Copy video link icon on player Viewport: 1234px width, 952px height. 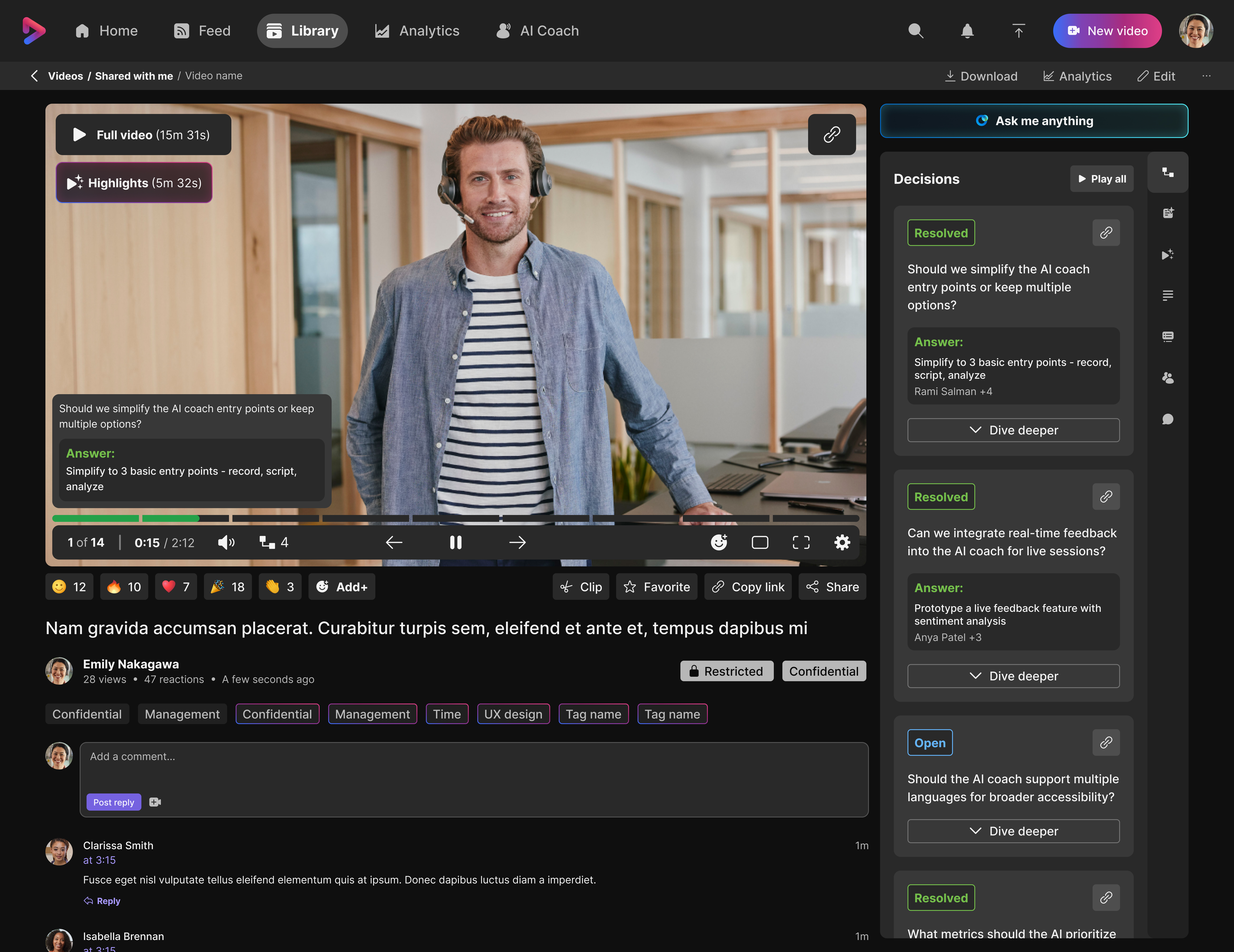click(832, 135)
